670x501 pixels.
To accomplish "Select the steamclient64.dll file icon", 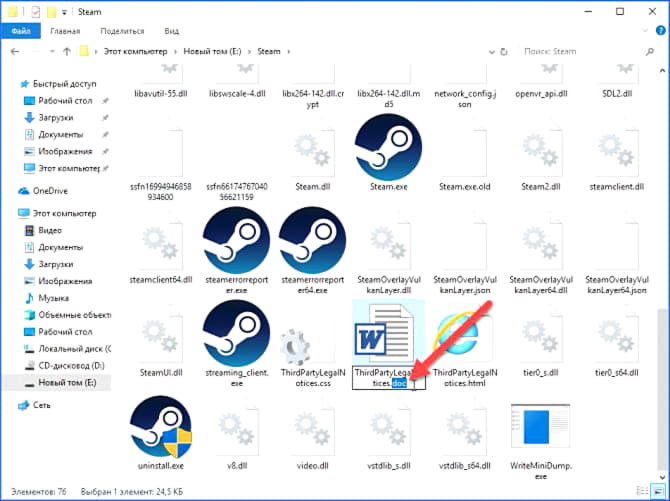I will (x=161, y=244).
